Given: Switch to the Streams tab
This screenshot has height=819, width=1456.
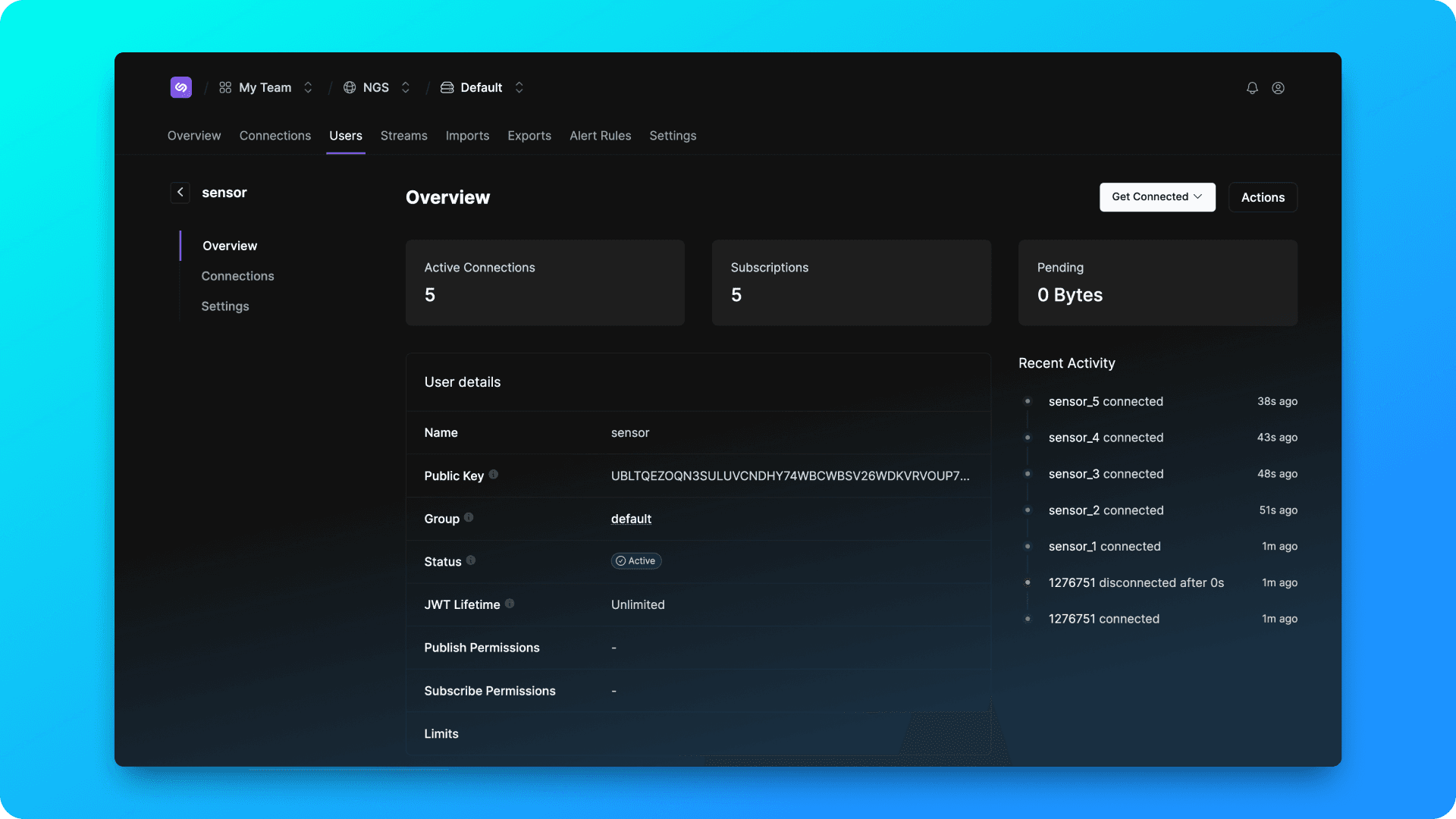Looking at the screenshot, I should click(403, 136).
